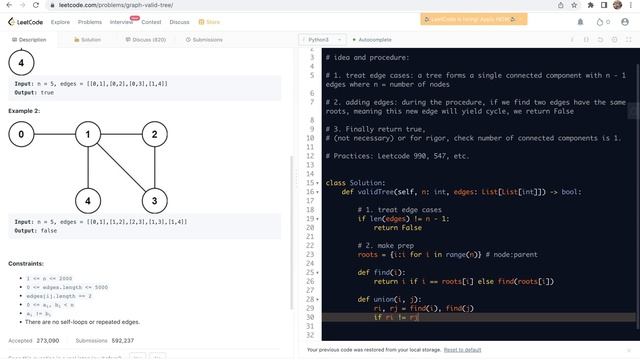Screen dimensions: 640x360
Task: Share this page from the address bar
Action: (561, 5)
